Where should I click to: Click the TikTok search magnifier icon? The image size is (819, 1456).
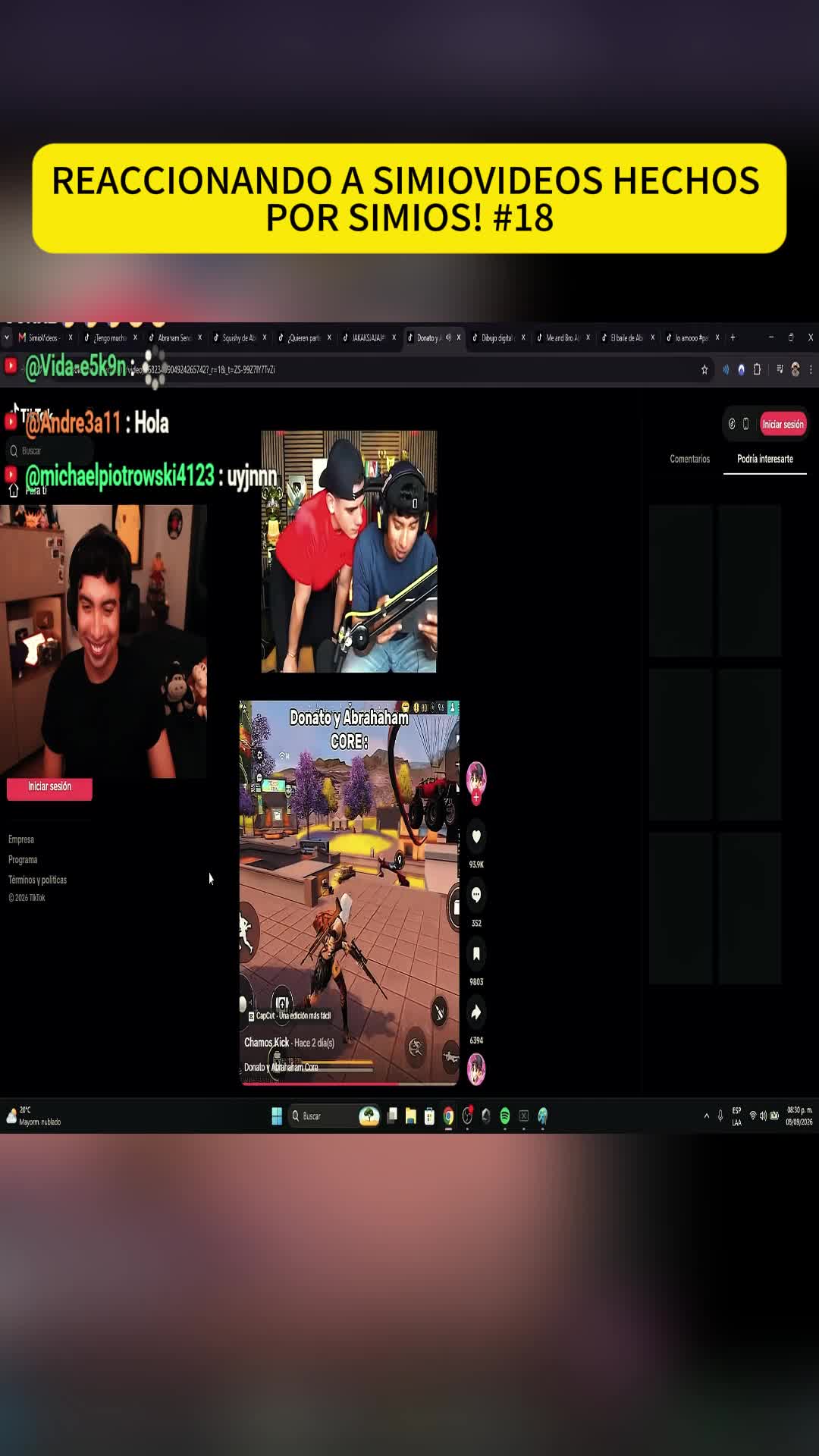pyautogui.click(x=14, y=450)
